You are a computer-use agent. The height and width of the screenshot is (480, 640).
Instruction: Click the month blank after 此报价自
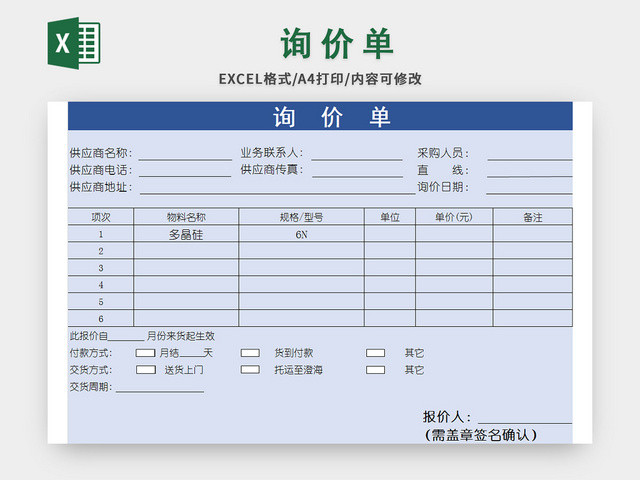click(x=126, y=336)
